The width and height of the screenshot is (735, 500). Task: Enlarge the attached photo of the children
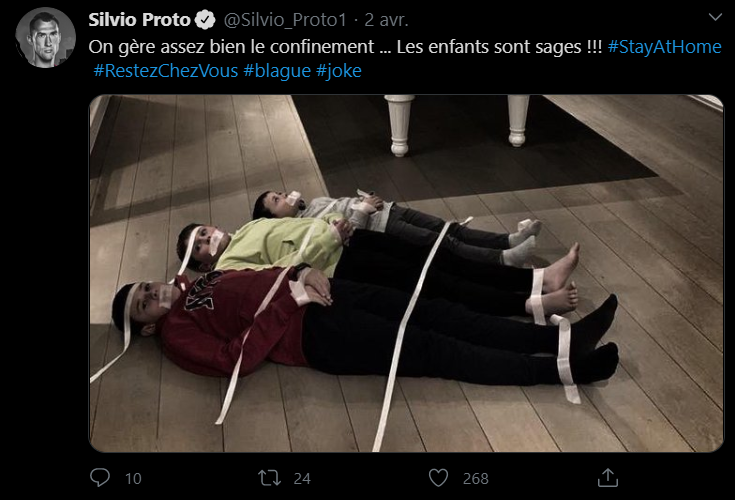tap(406, 274)
